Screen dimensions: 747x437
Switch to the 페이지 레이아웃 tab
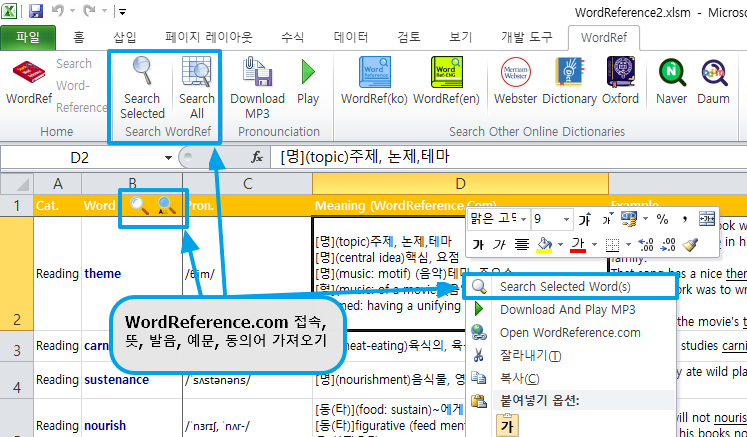[x=209, y=37]
